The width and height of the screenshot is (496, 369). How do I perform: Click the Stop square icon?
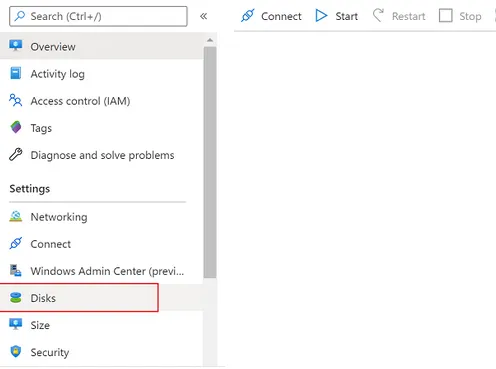(x=446, y=16)
